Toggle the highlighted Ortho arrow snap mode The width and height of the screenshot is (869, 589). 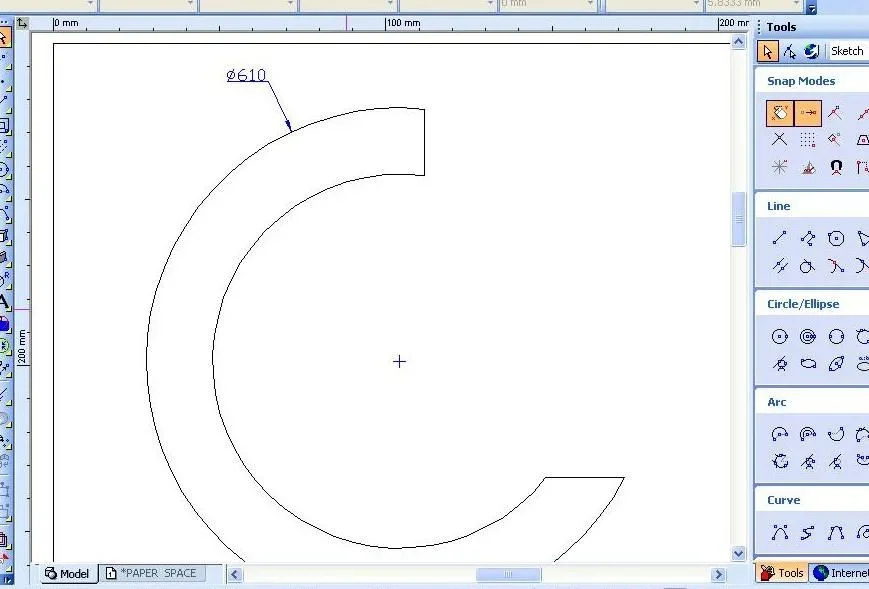click(808, 113)
